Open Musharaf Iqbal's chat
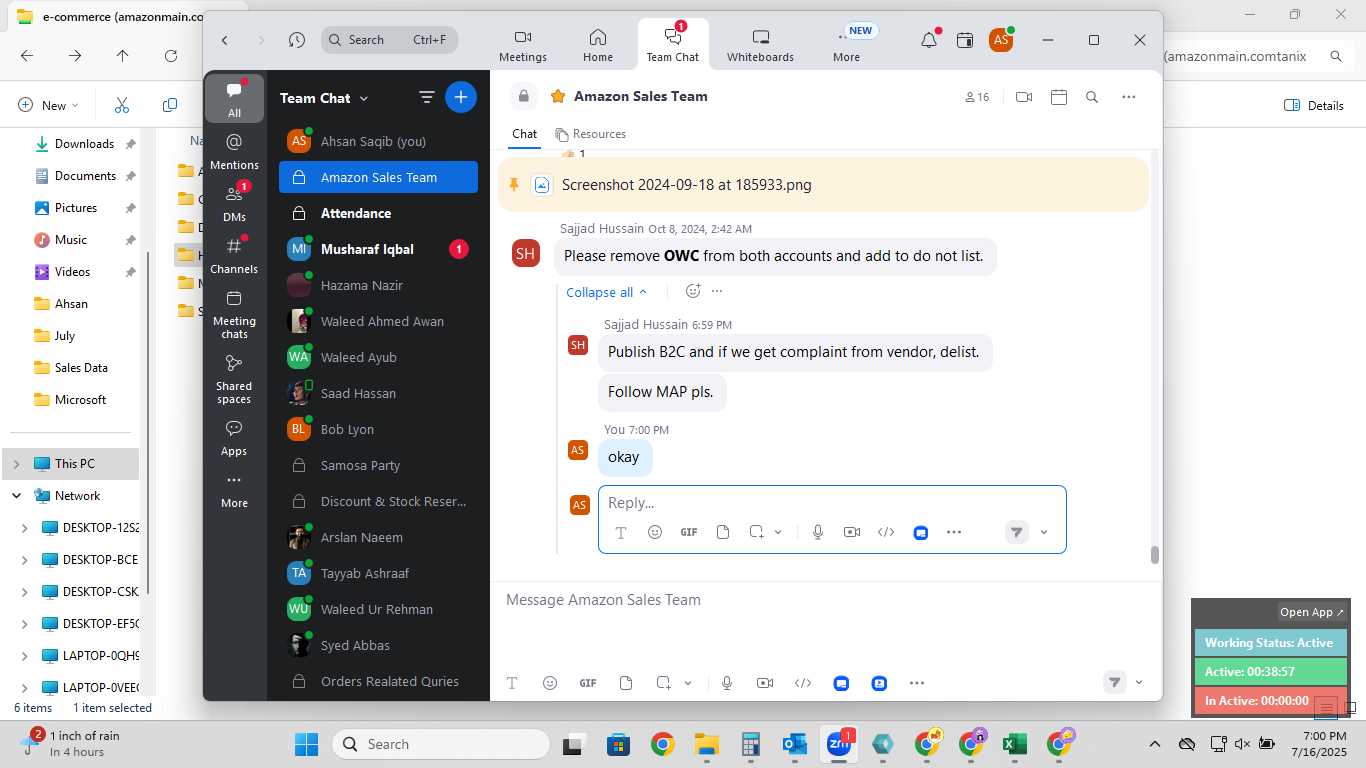 coord(378,249)
